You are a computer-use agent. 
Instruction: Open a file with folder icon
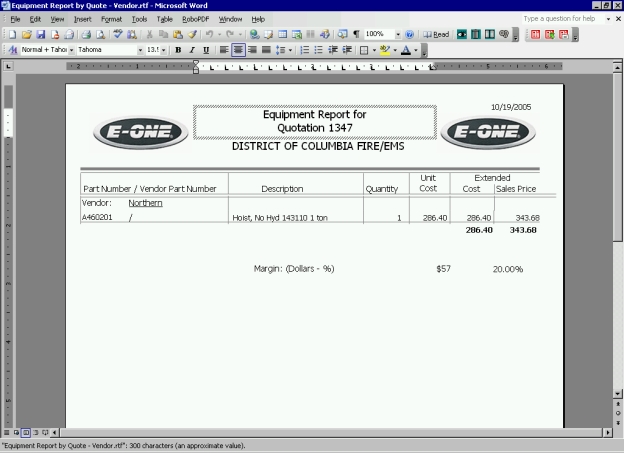pos(26,35)
